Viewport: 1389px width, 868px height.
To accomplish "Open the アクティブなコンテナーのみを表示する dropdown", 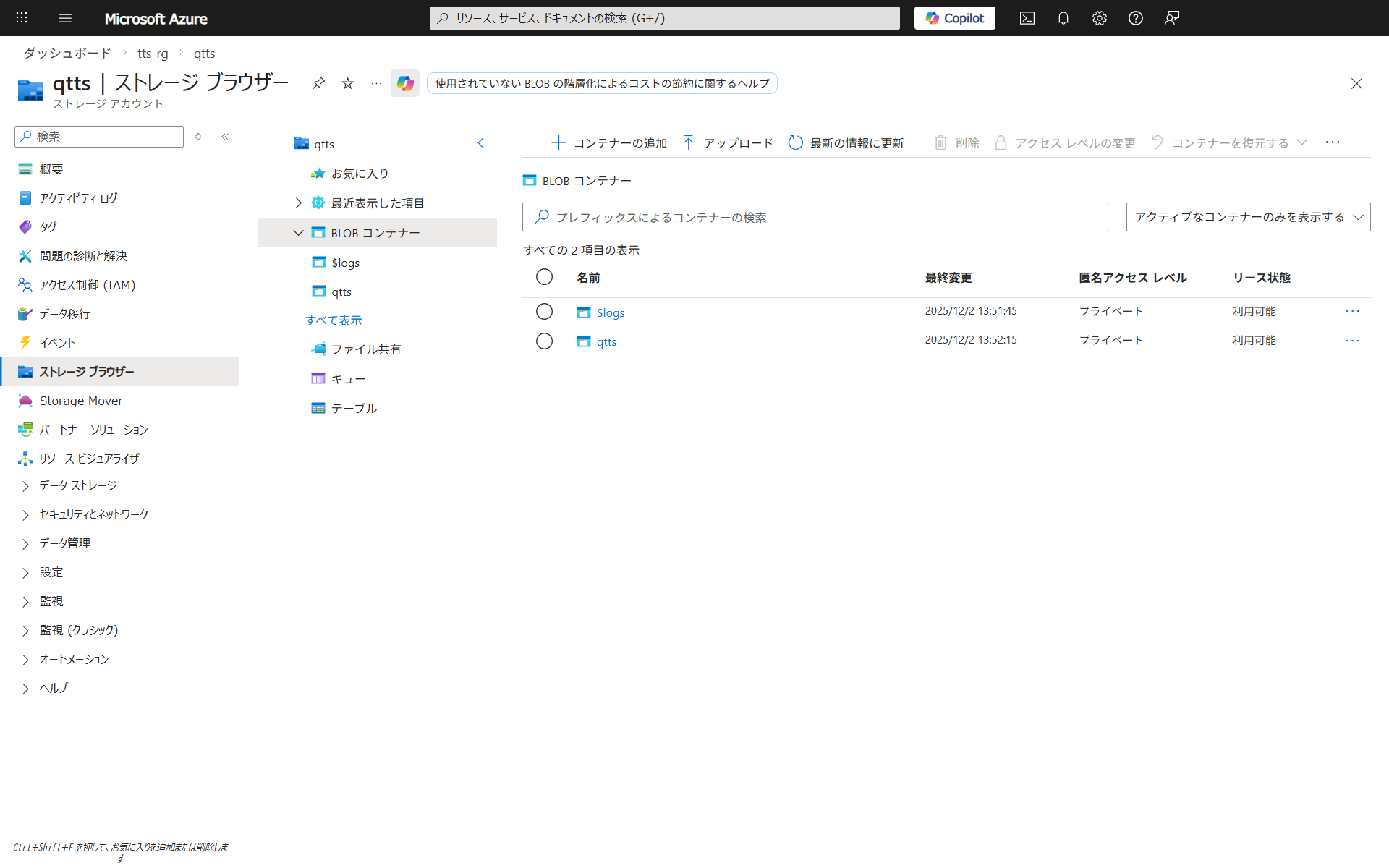I will pos(1248,217).
